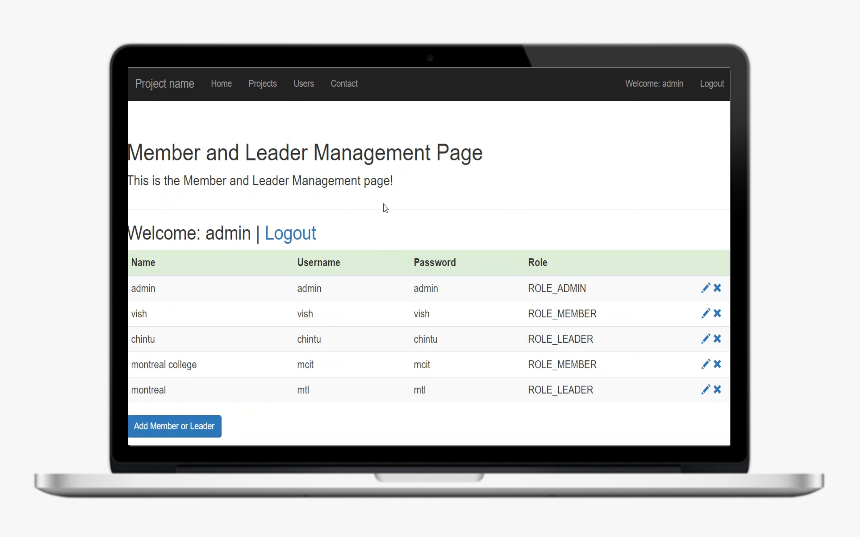Delete the admin user row
860x537 pixels.
pos(717,288)
